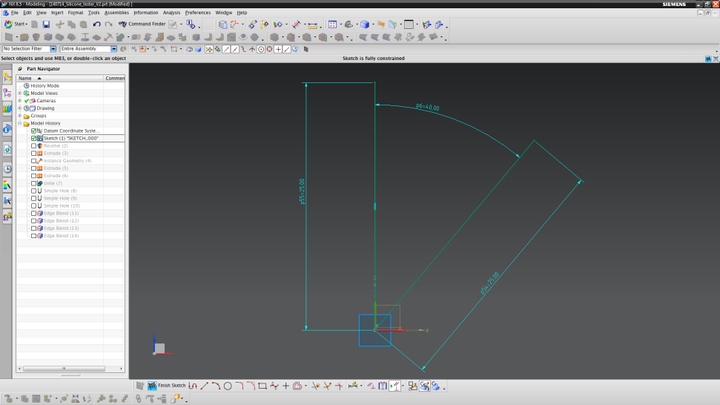Image resolution: width=720 pixels, height=405 pixels.
Task: Select the sketch Point tool
Action: [286, 386]
